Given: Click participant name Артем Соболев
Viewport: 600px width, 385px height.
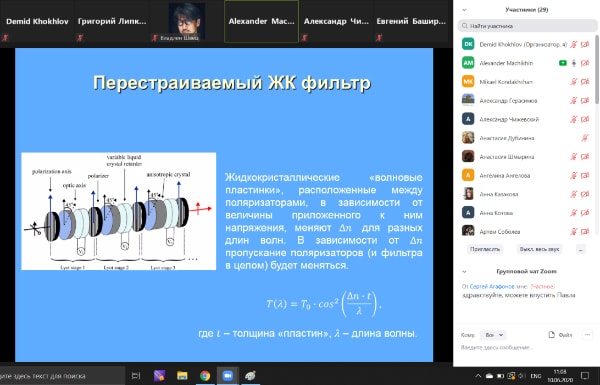Looking at the screenshot, I should tap(499, 232).
